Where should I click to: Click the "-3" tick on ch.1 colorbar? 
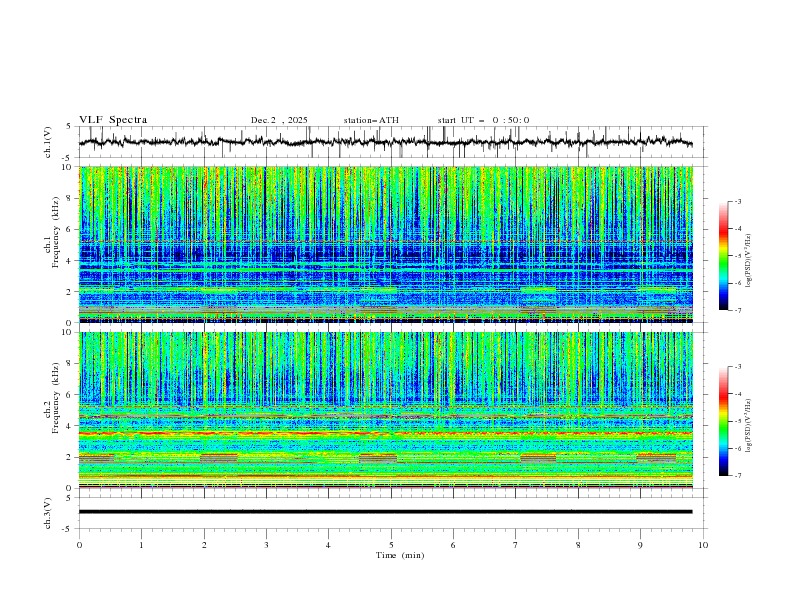click(738, 201)
